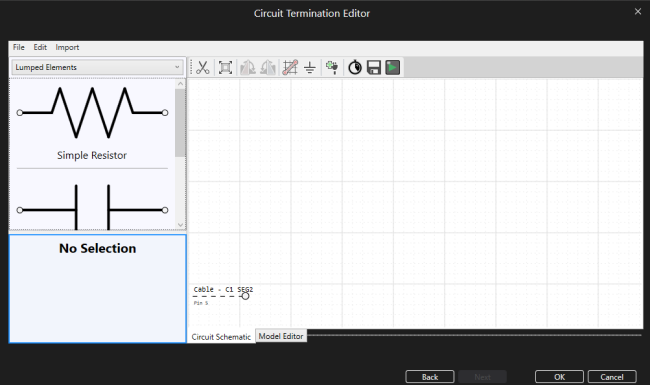The width and height of the screenshot is (650, 385).
Task: Click the zoom-to-fit icon
Action: pos(225,67)
